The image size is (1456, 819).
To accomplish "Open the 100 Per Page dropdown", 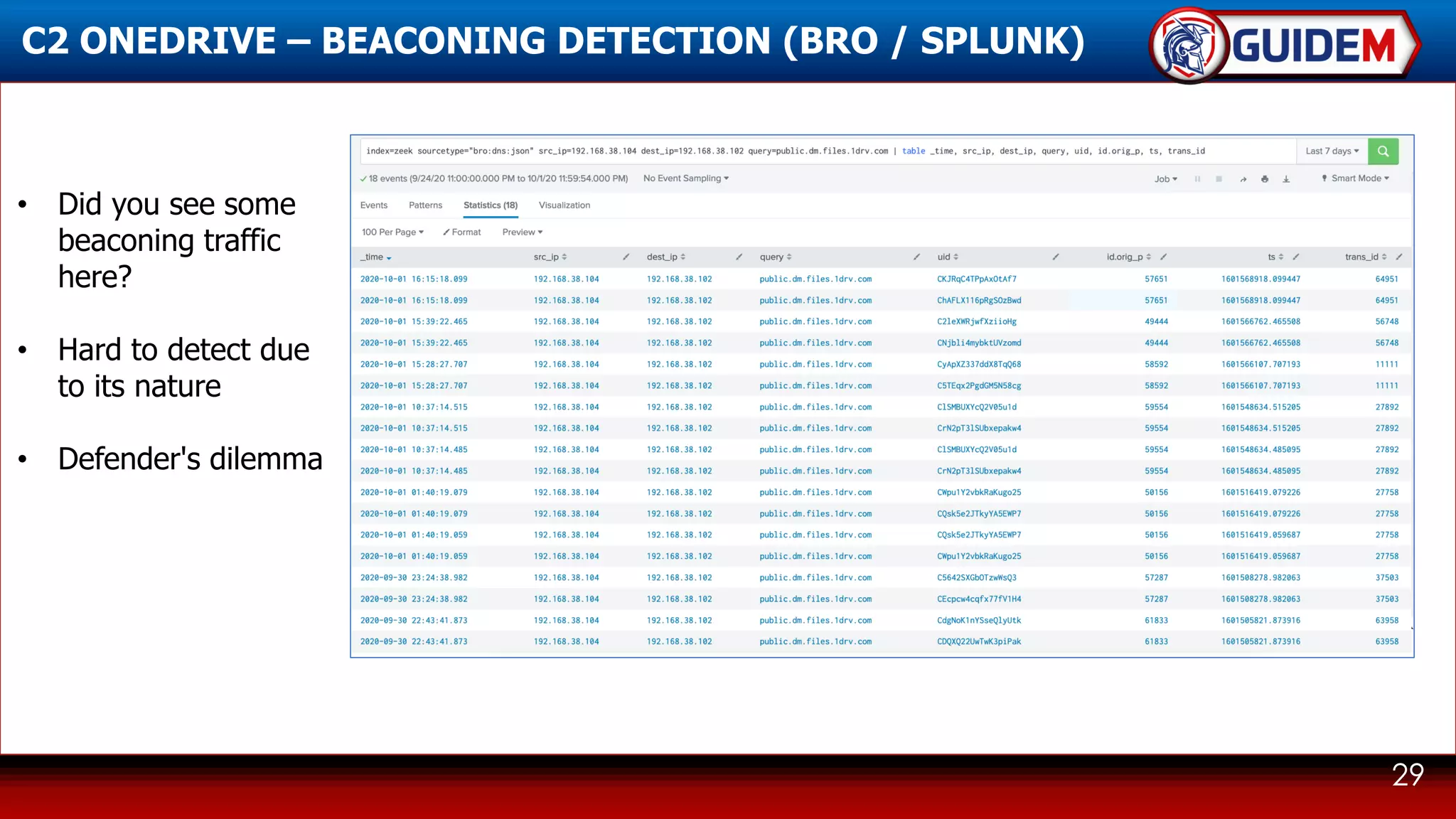I will (x=392, y=232).
